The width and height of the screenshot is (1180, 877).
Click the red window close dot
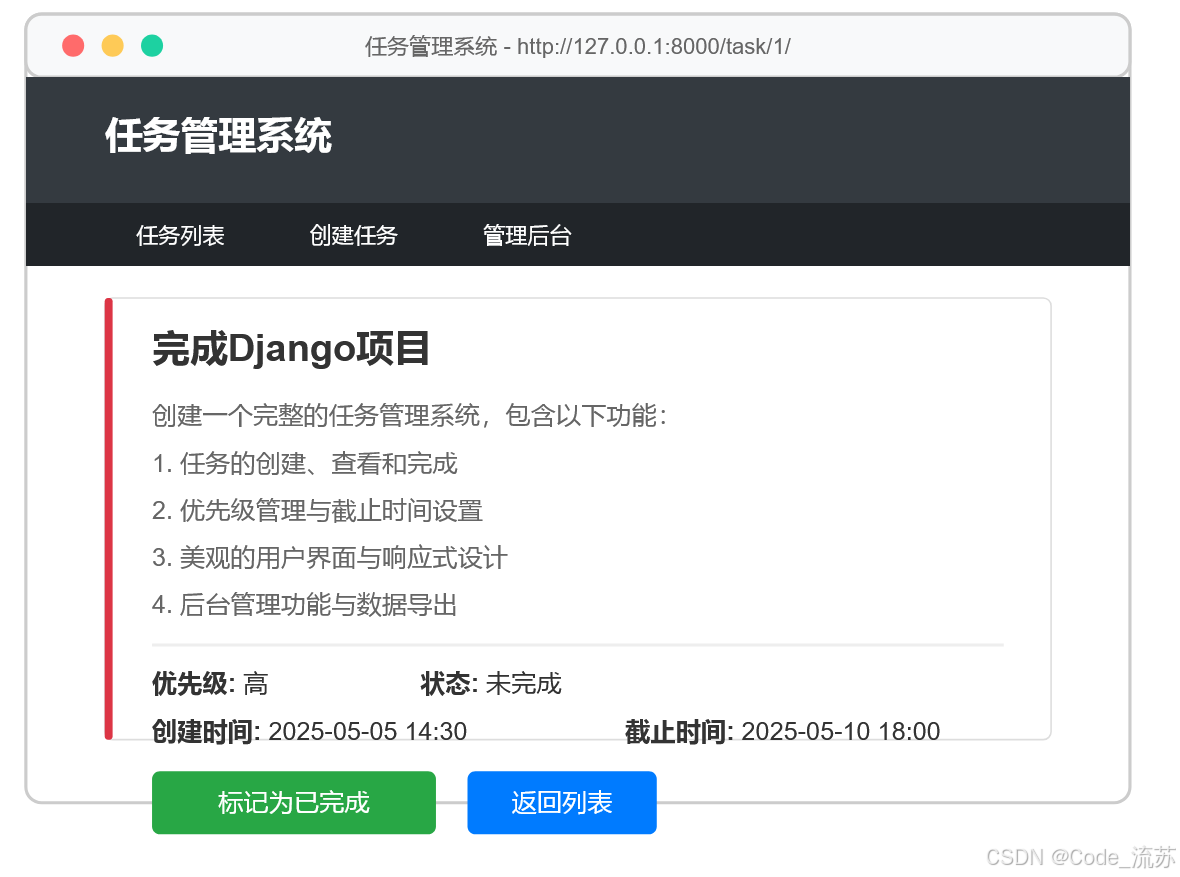coord(73,46)
